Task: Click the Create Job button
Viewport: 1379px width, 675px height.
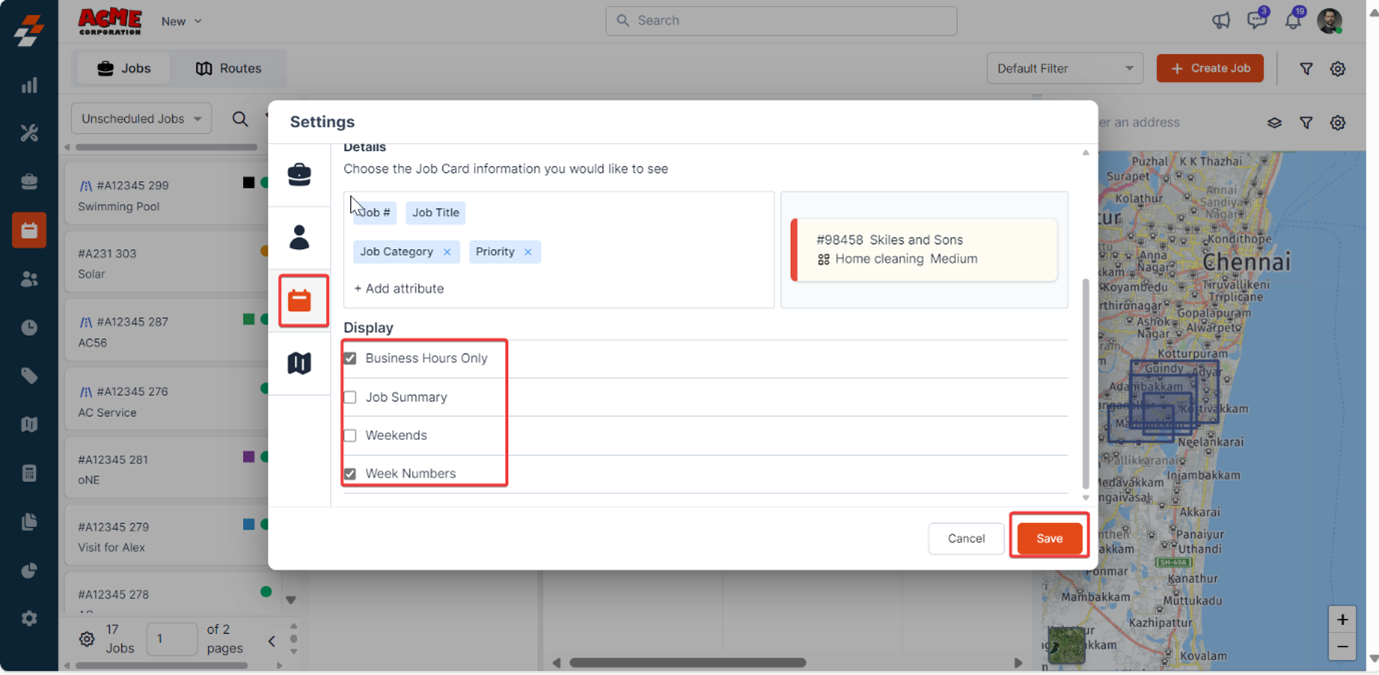Action: [1210, 68]
